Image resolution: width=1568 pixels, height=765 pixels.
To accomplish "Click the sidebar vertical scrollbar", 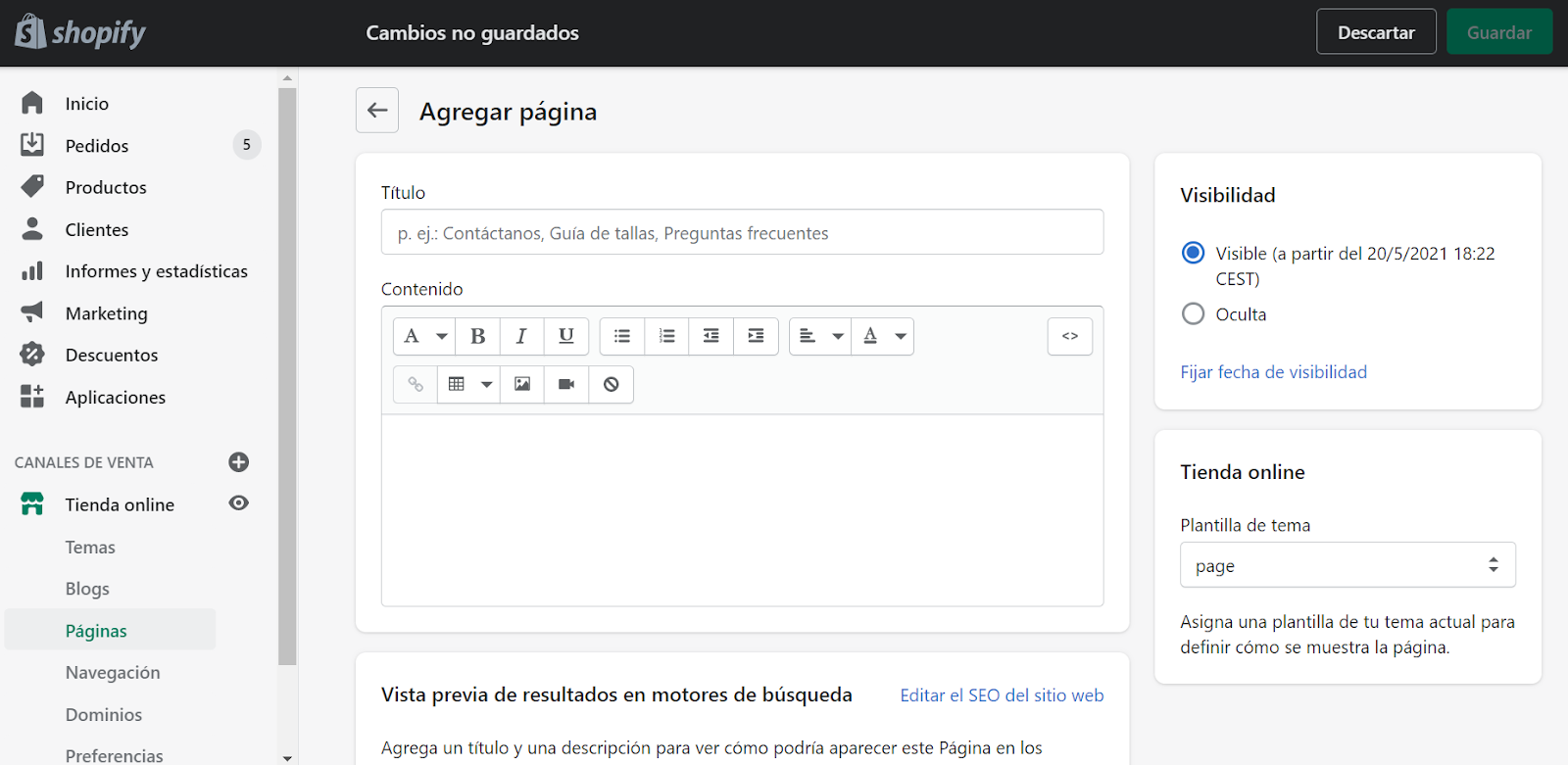I will click(x=287, y=377).
